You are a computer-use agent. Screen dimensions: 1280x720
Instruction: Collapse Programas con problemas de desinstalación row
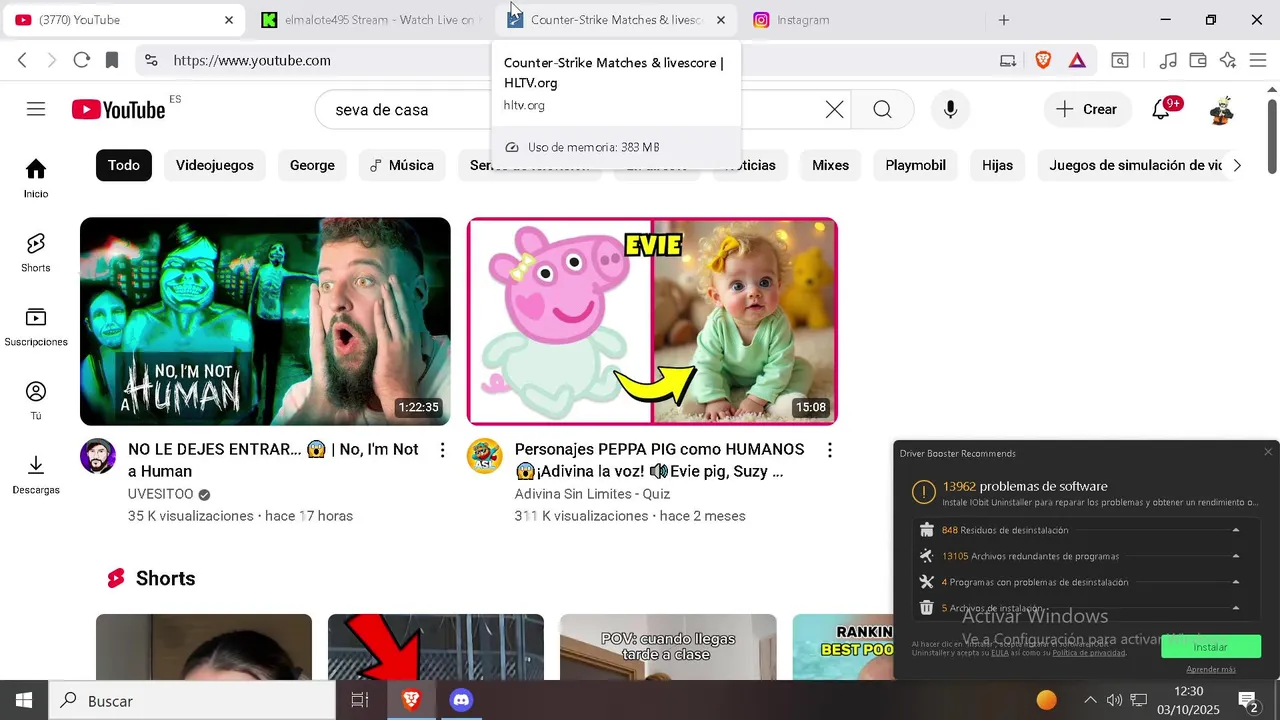tap(1236, 582)
